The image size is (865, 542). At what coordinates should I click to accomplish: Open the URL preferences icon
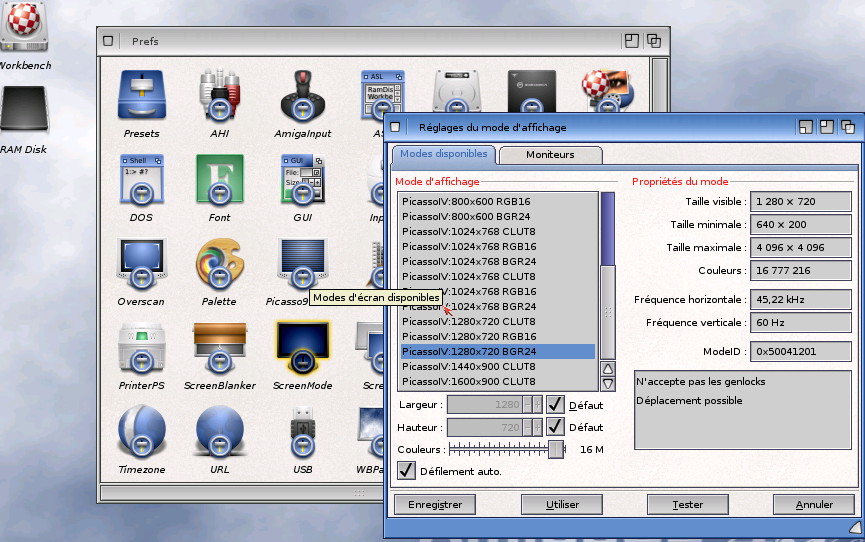coord(220,431)
